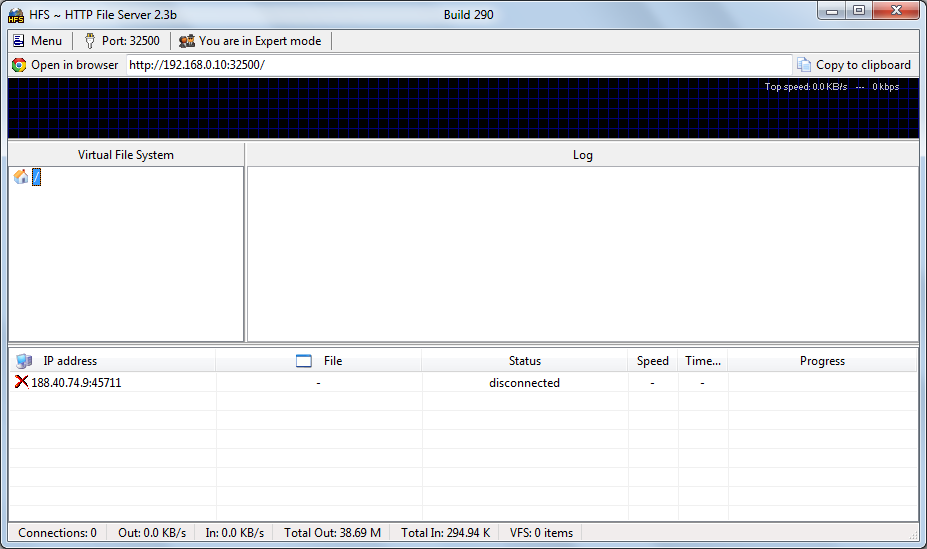Screen dimensions: 927x549
Task: Click the home root folder icon
Action: [21, 176]
